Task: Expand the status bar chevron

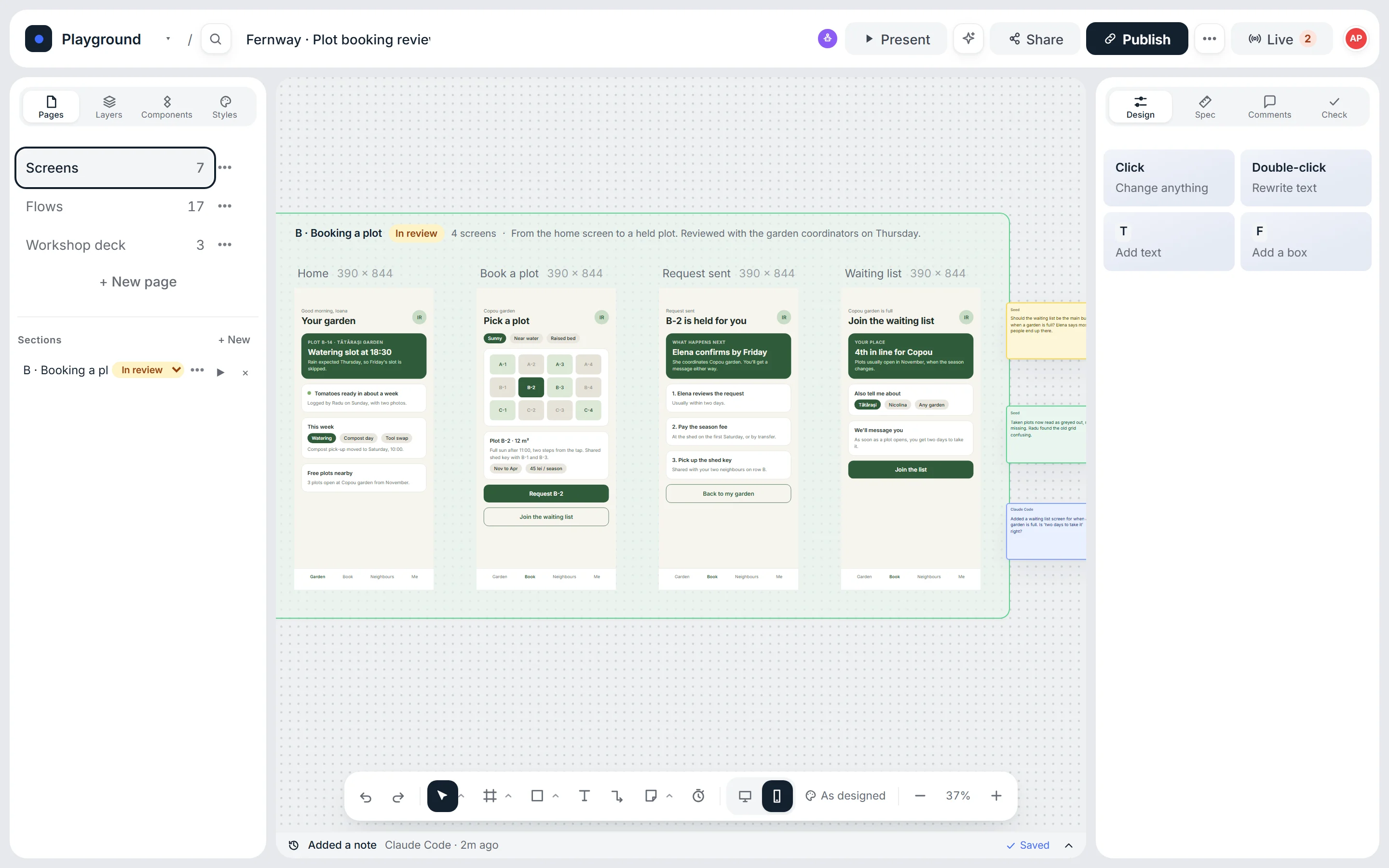Action: [x=1069, y=846]
